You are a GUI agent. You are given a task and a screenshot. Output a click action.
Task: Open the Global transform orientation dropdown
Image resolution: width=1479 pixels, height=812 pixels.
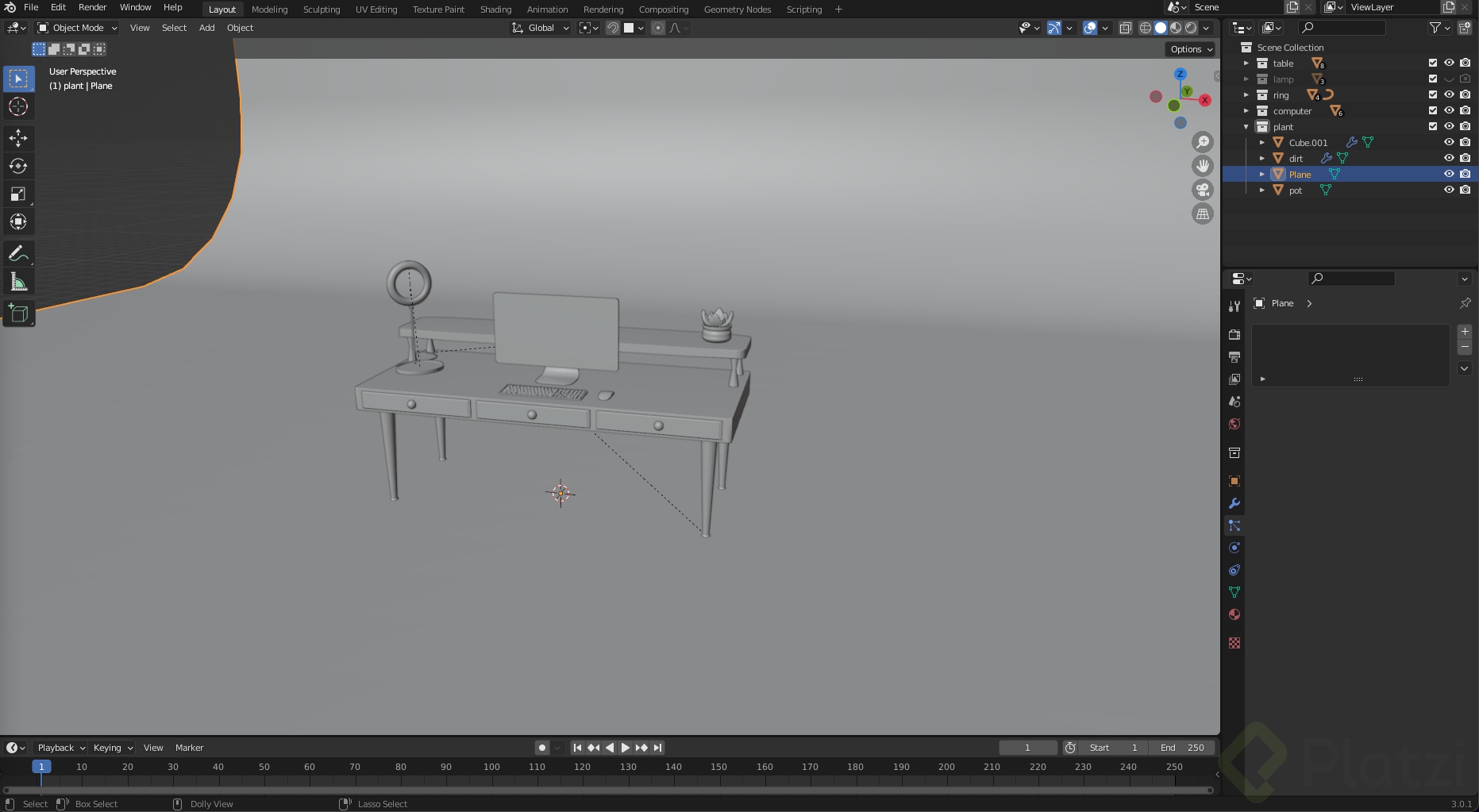click(x=540, y=28)
